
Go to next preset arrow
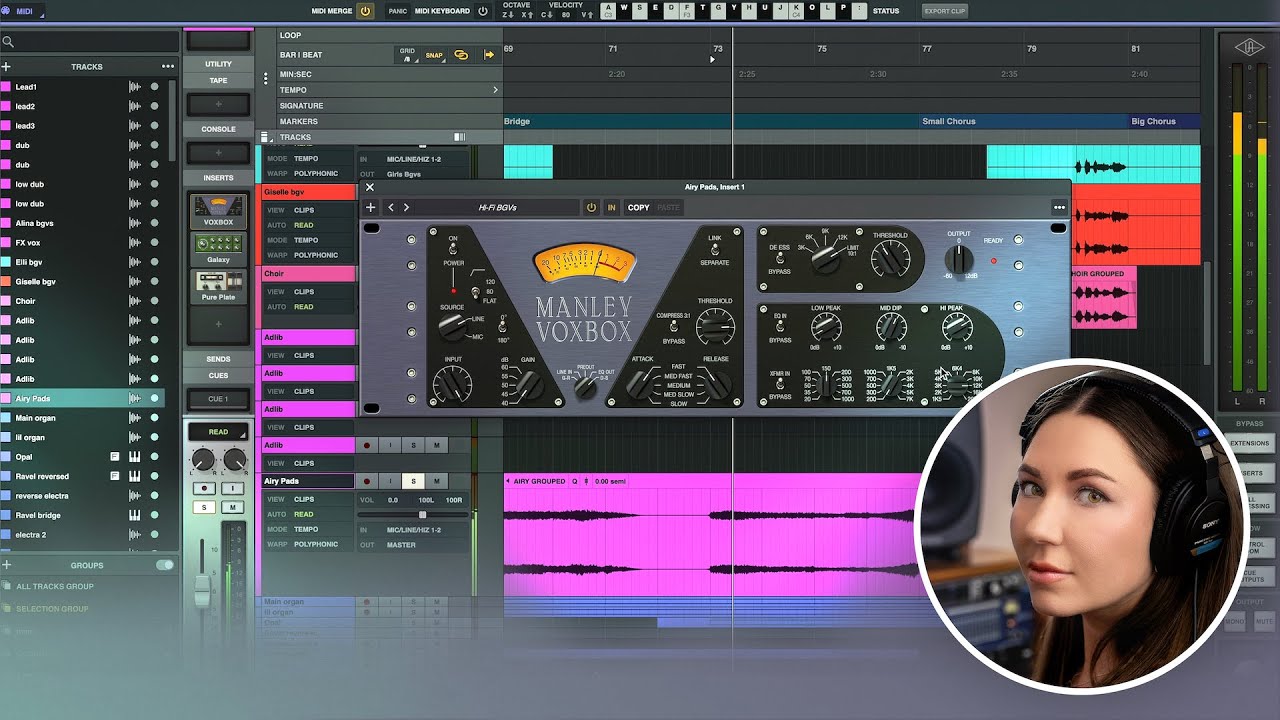pos(406,207)
